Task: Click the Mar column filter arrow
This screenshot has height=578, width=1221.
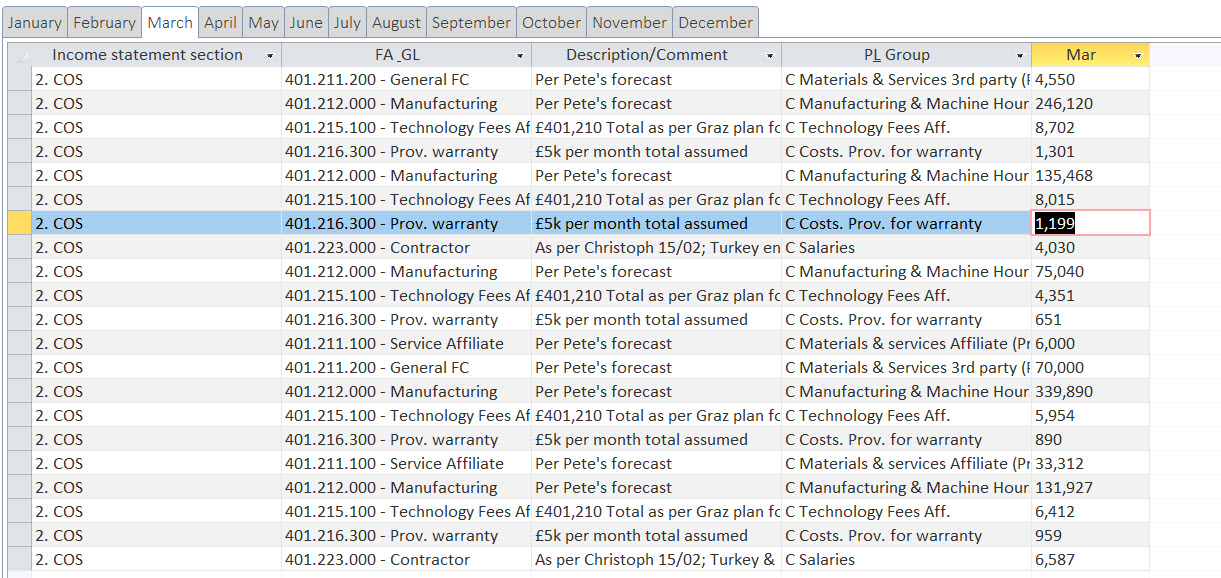Action: point(1138,56)
